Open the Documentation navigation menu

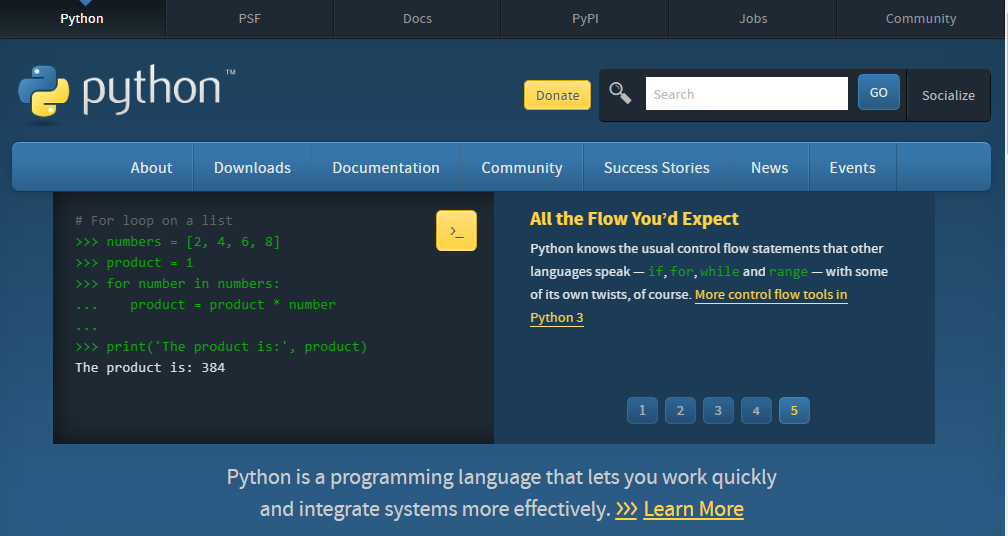pos(386,168)
